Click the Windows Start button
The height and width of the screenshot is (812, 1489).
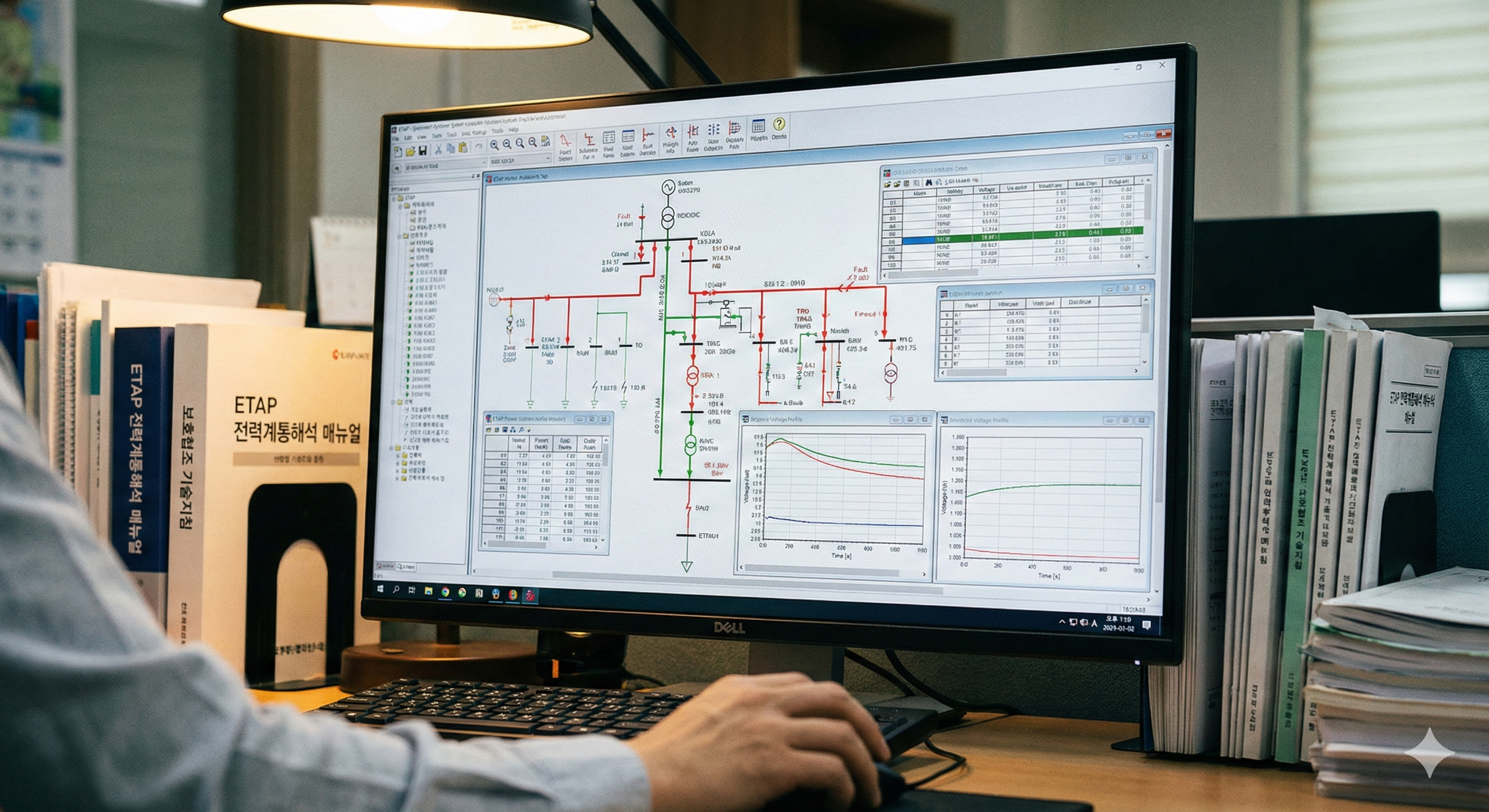[x=380, y=589]
